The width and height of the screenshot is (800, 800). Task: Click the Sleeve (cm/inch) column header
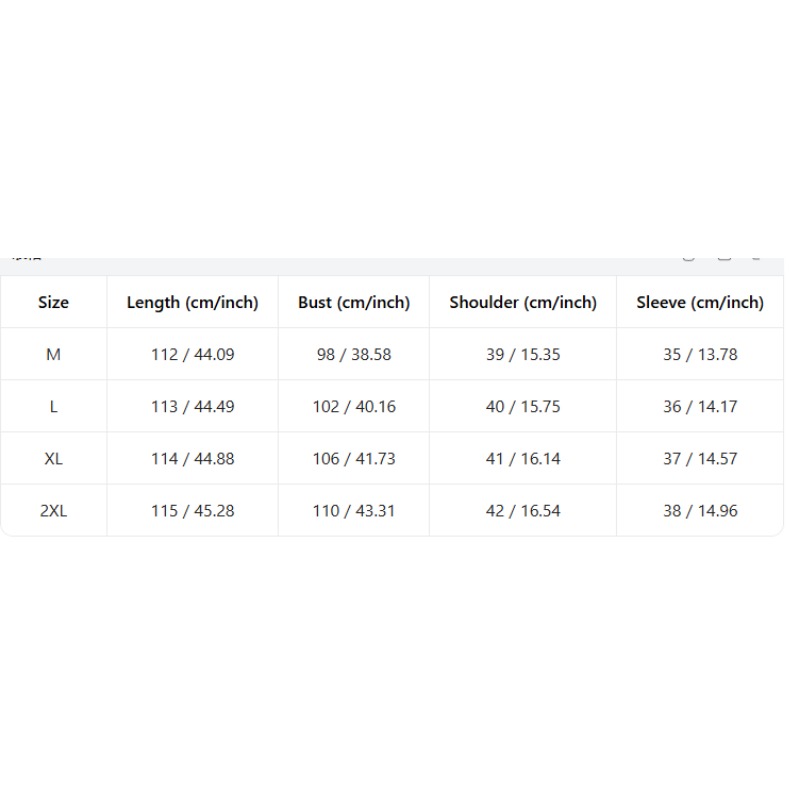pos(700,302)
